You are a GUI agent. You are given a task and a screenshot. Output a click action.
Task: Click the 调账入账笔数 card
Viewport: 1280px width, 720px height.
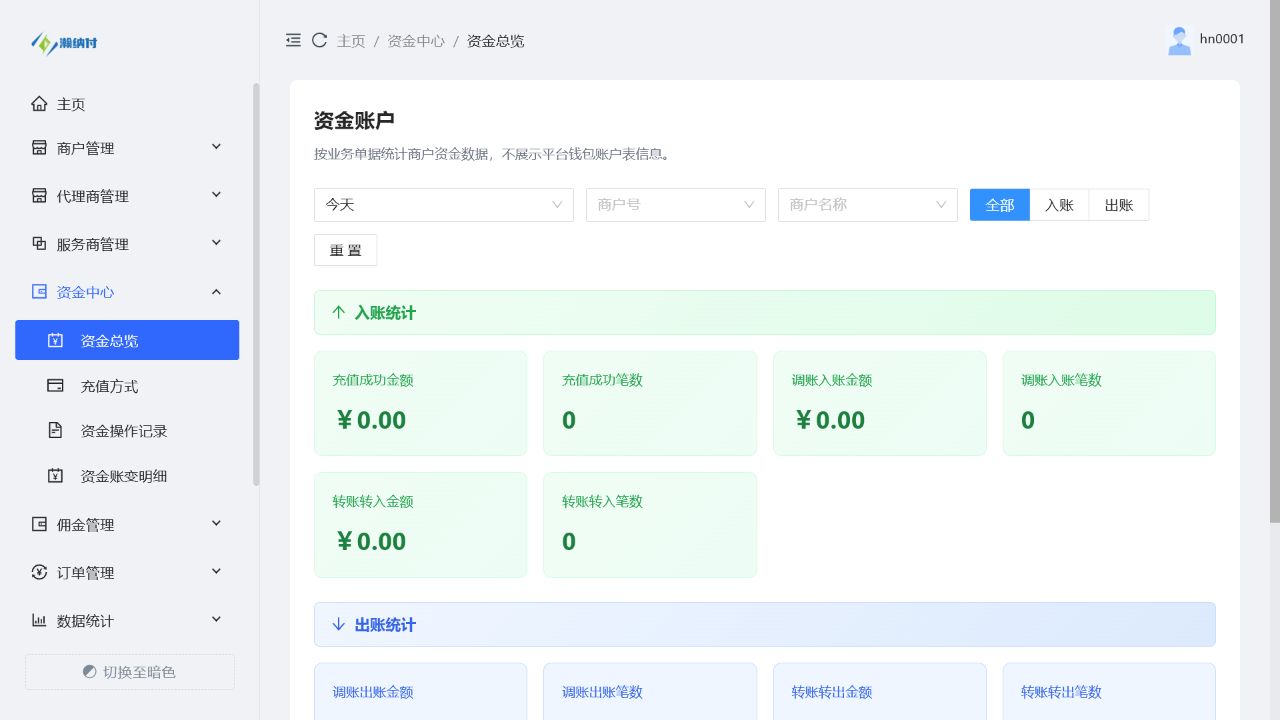(x=1109, y=403)
